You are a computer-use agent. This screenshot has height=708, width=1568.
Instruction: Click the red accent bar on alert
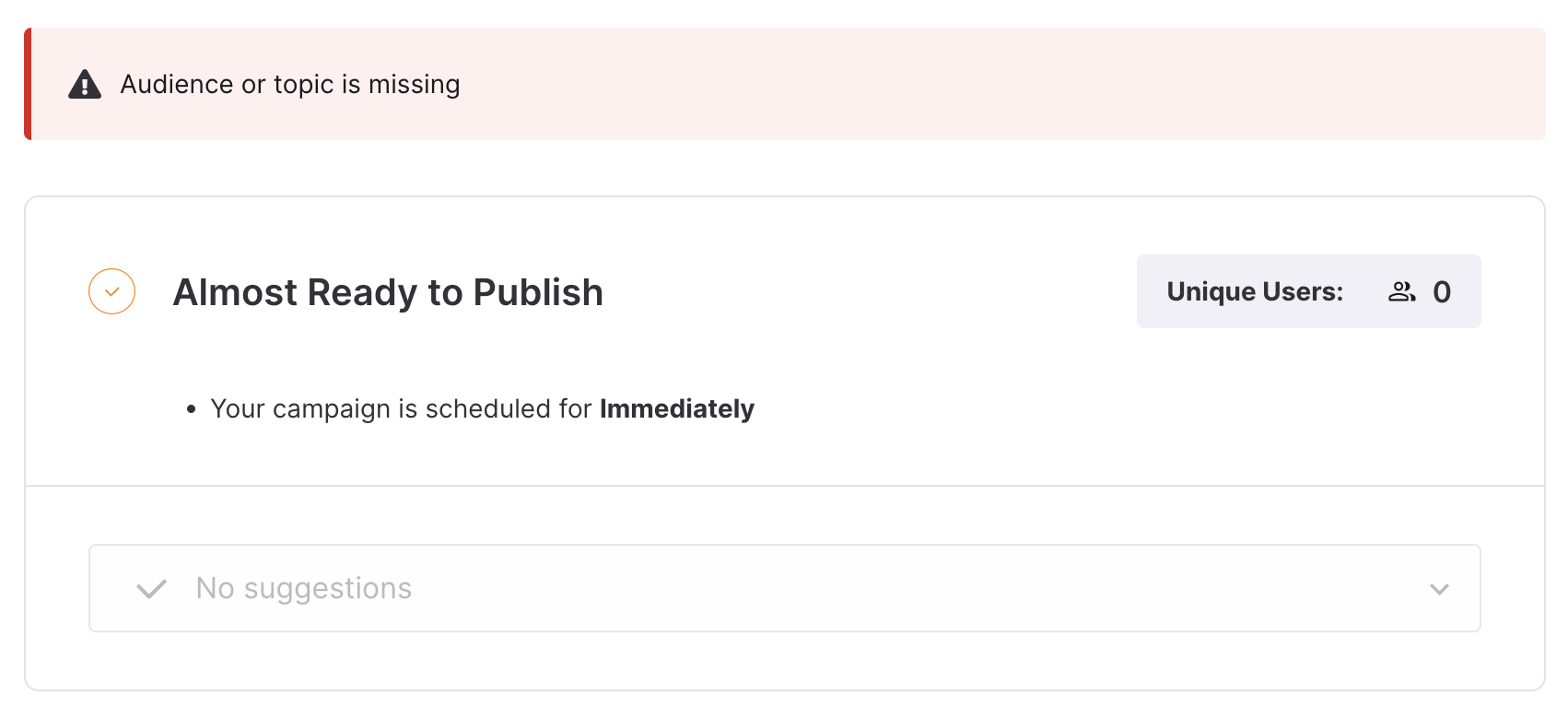click(28, 84)
